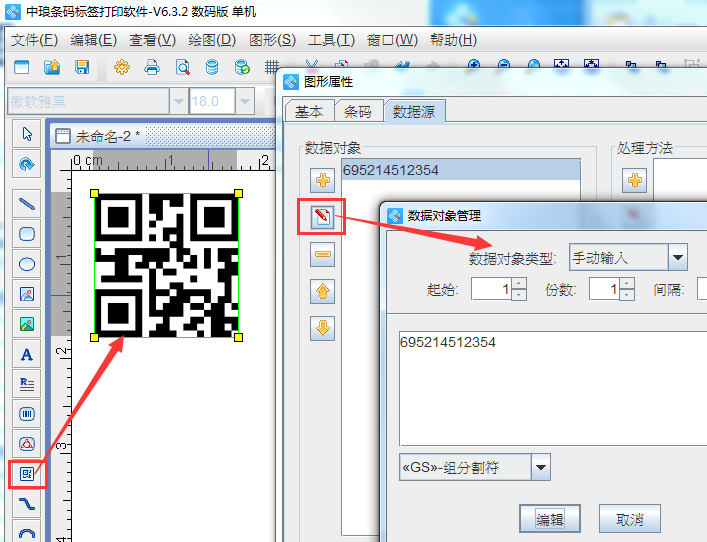Switch to the 条码 tab
The image size is (707, 542).
click(358, 111)
